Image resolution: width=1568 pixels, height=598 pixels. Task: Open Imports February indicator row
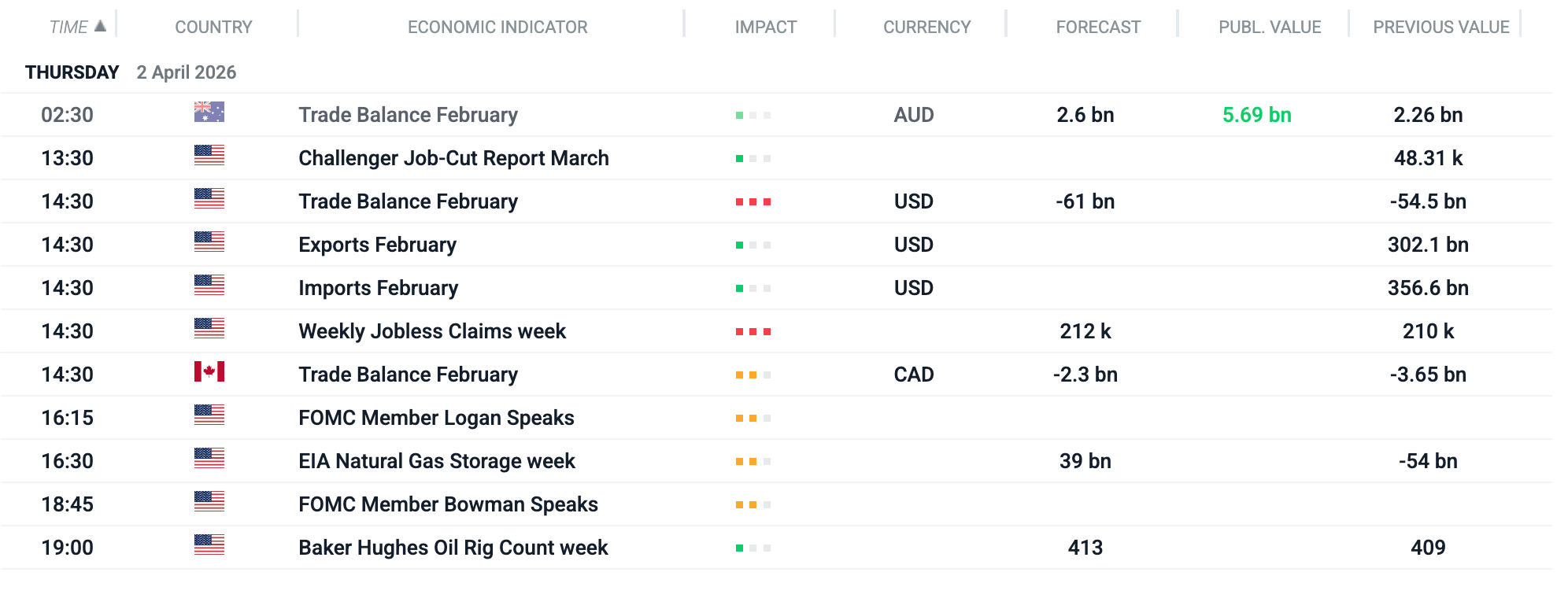(378, 288)
